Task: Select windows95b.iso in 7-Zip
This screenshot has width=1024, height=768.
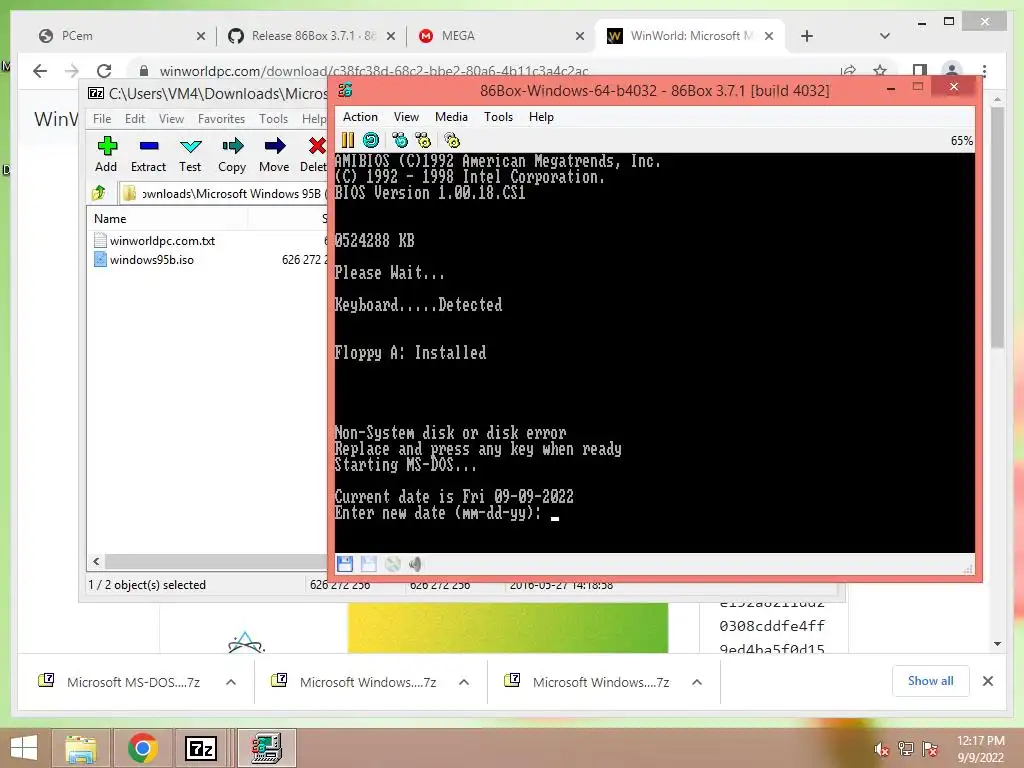Action: (152, 259)
